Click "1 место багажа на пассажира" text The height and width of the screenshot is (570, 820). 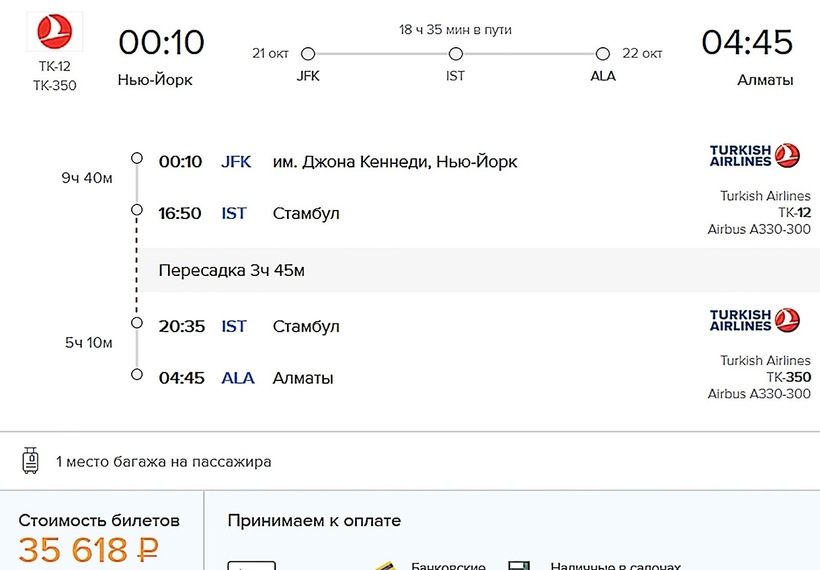[x=163, y=462]
